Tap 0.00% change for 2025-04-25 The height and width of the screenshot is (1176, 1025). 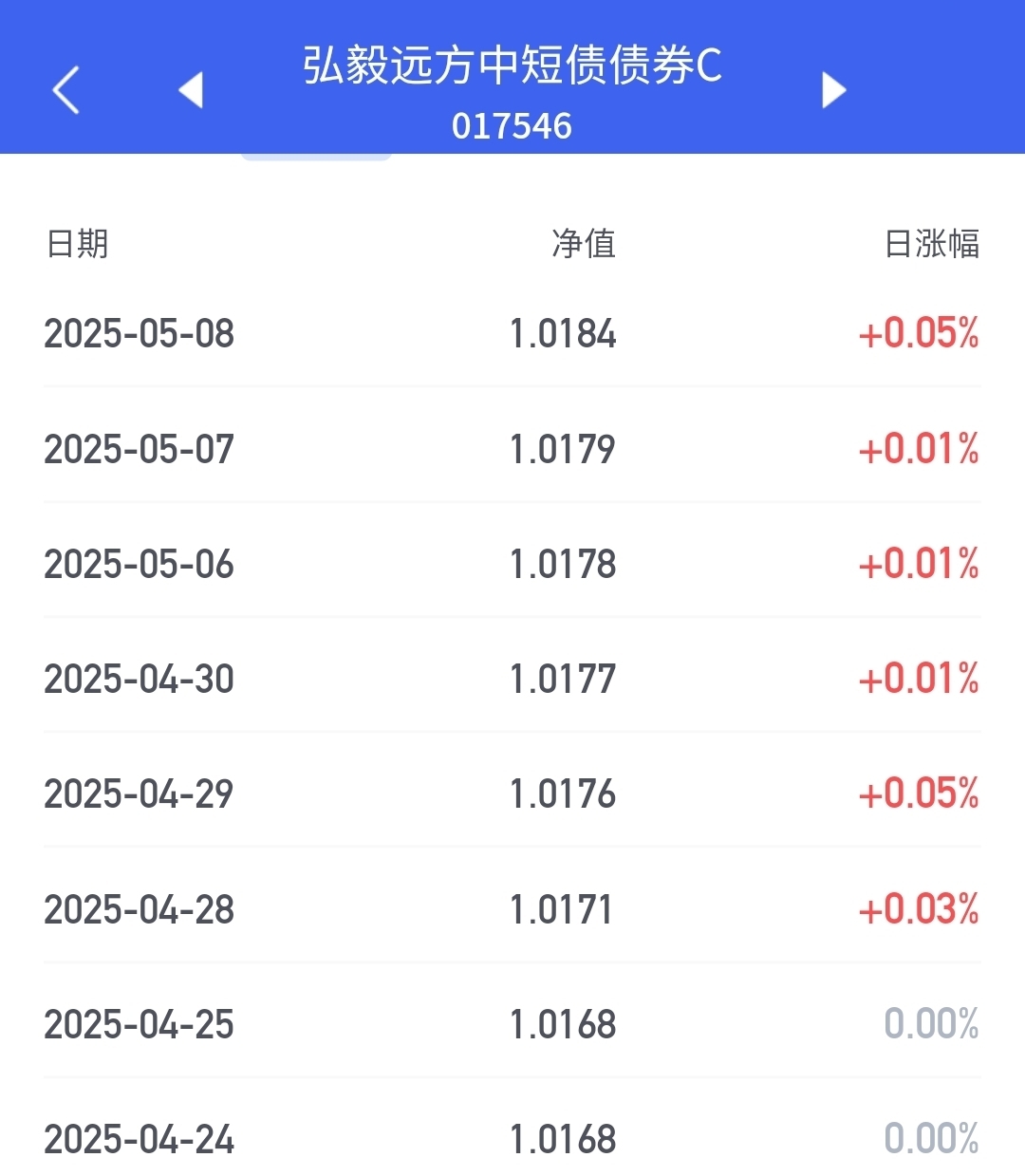tap(932, 1024)
